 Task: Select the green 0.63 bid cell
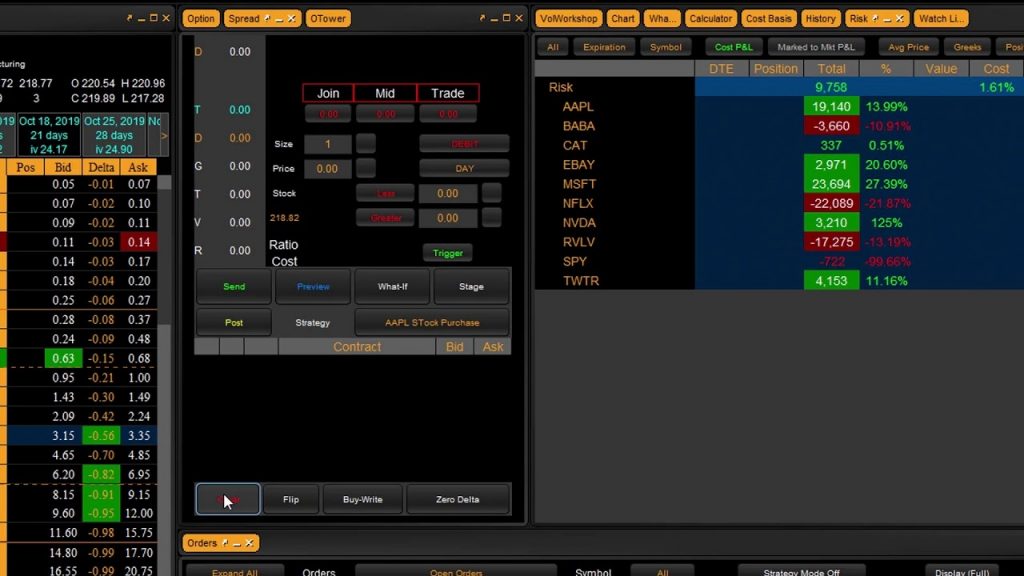pos(63,359)
